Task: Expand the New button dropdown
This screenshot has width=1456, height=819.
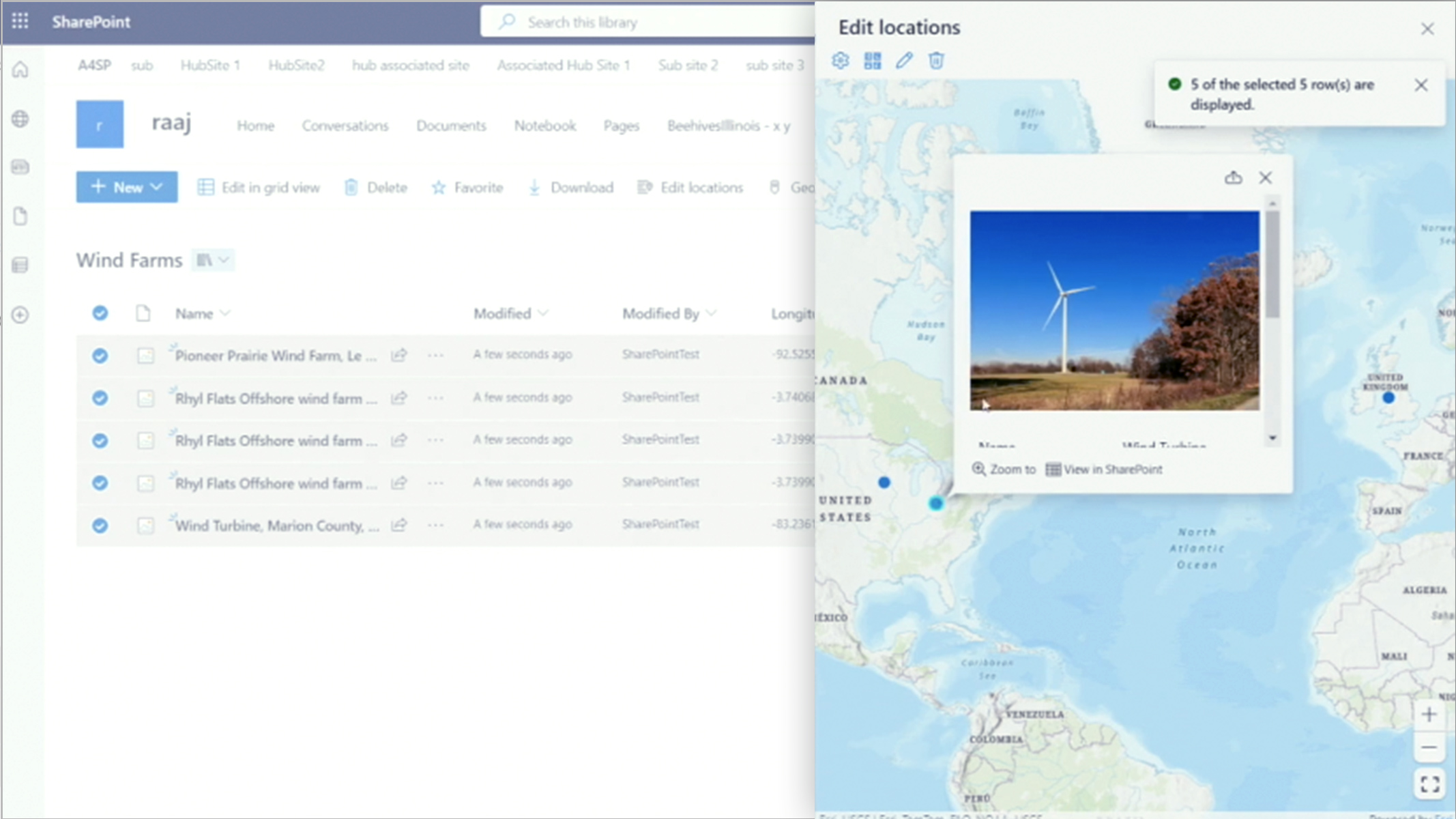Action: 158,187
